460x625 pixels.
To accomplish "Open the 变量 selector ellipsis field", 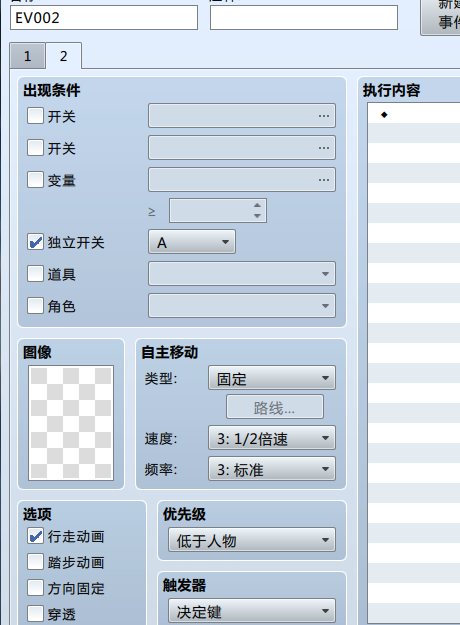I will tap(242, 179).
